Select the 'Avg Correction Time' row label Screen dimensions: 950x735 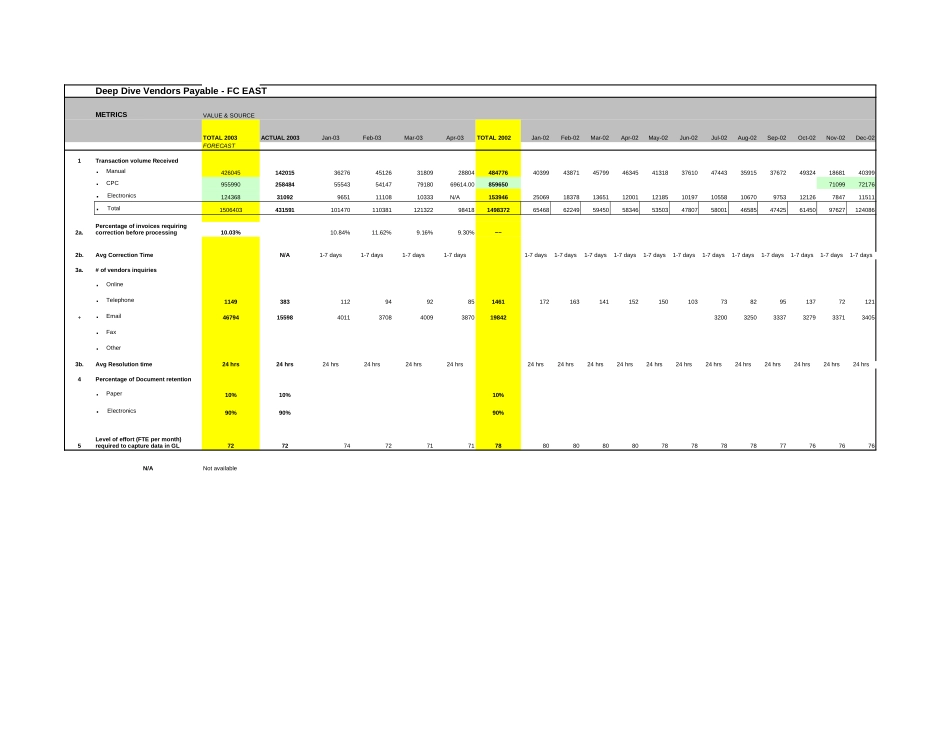coord(124,256)
